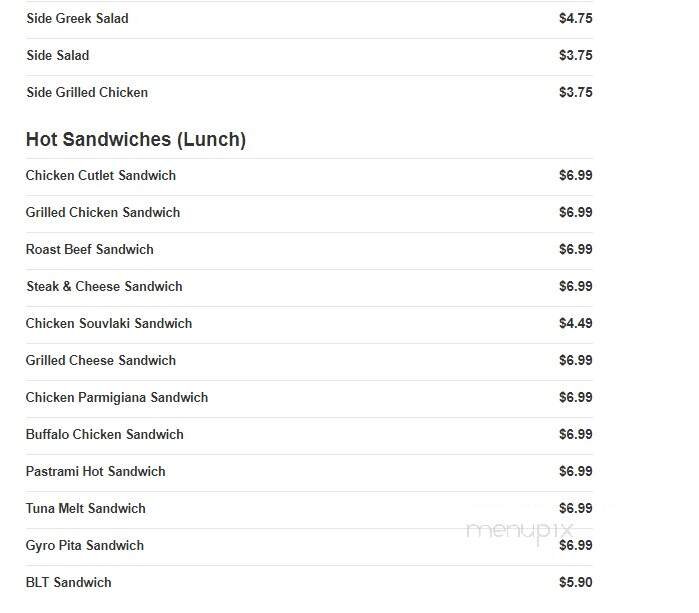Viewport: 699px width, 613px height.
Task: Select the Chicken Parmigiana Sandwich item
Action: tap(117, 397)
